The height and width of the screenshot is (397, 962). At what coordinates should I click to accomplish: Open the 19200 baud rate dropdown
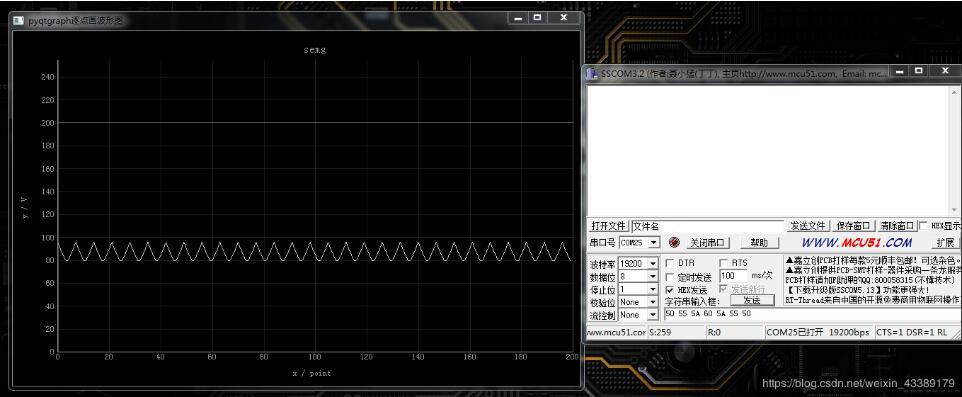pos(638,263)
